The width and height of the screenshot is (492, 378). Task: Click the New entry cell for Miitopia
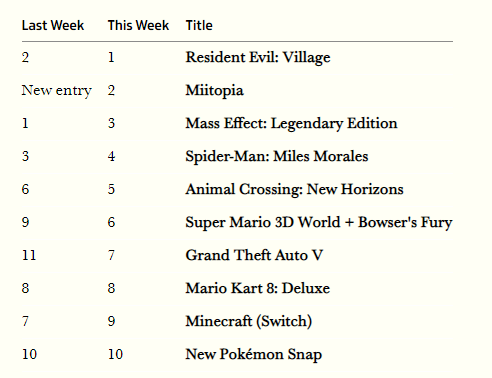click(x=56, y=90)
